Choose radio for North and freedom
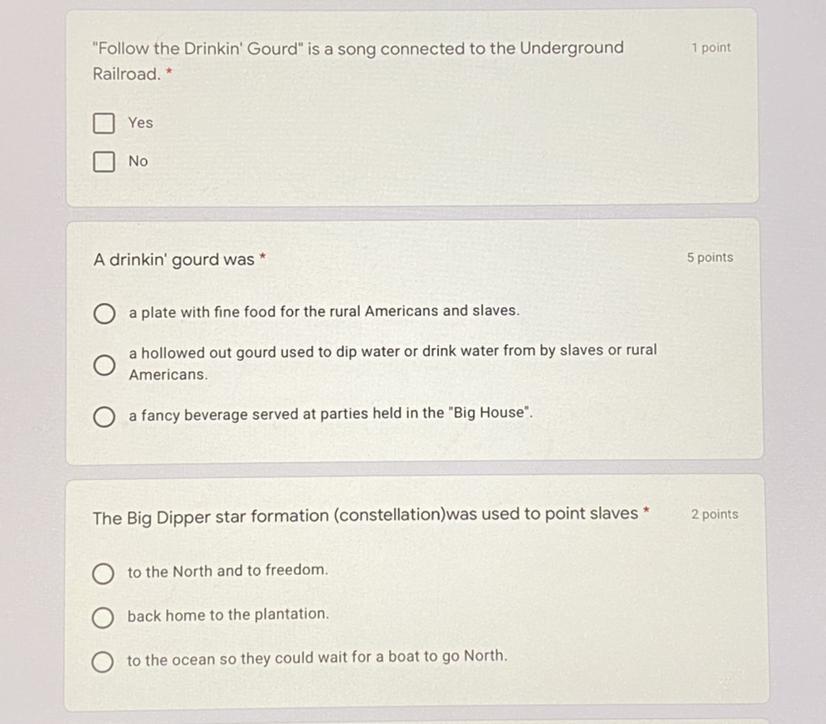Screen dimensions: 826x724 pyautogui.click(x=103, y=574)
